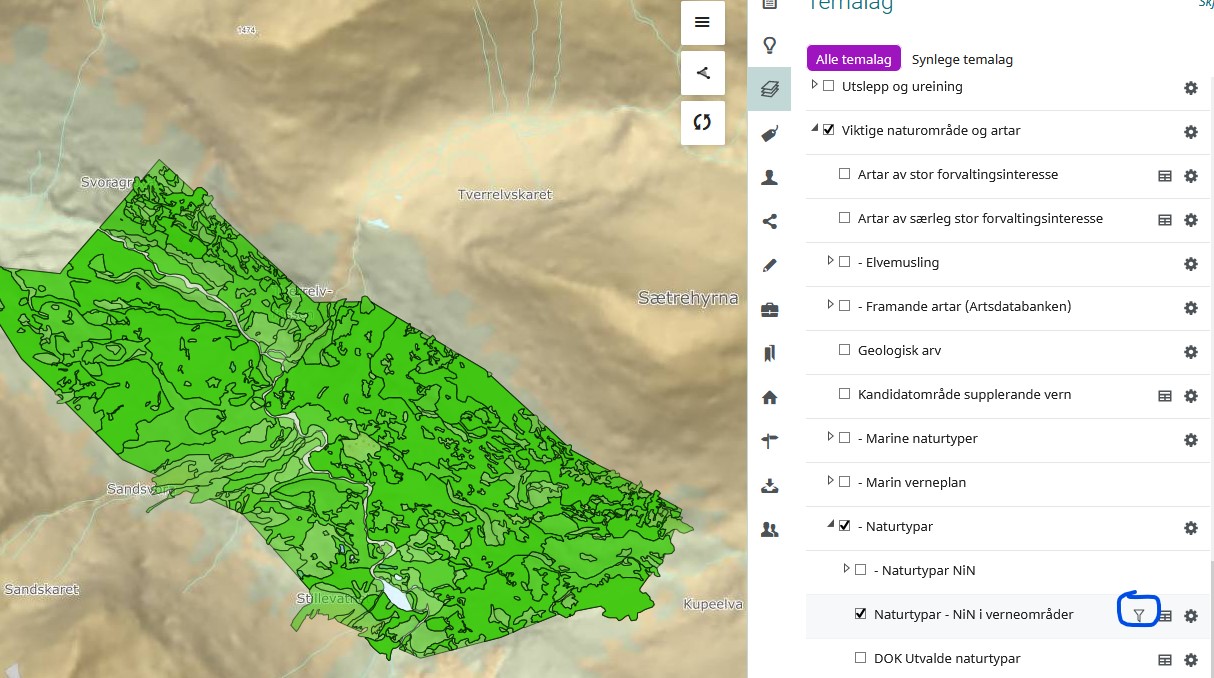This screenshot has height=678, width=1214.
Task: Check the DOK Utvalde naturtypar layer
Action: pyautogui.click(x=860, y=658)
